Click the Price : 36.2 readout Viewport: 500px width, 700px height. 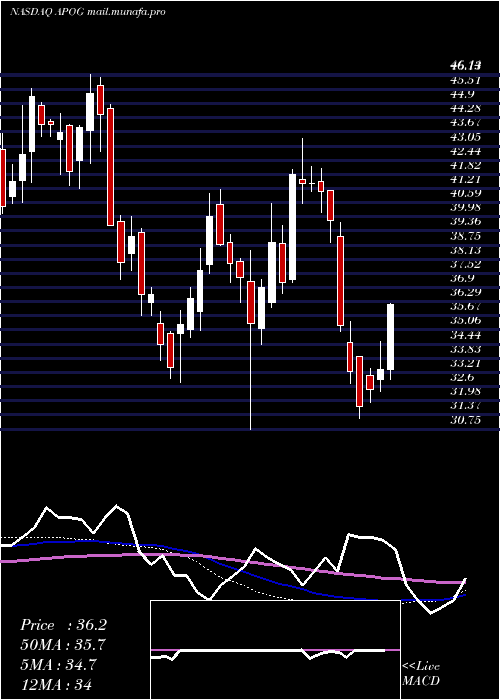[x=63, y=625]
